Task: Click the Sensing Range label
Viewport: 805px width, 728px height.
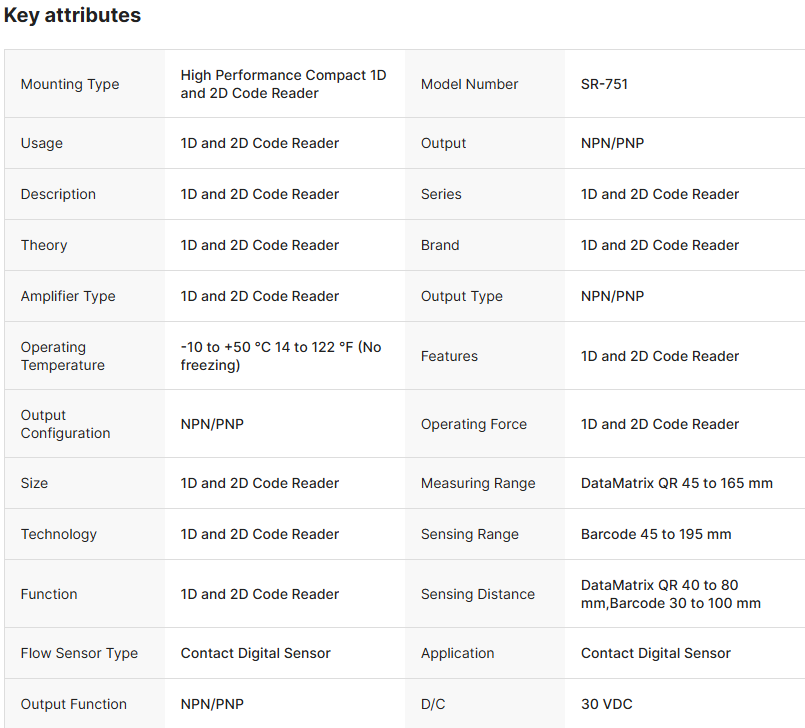Action: [470, 534]
